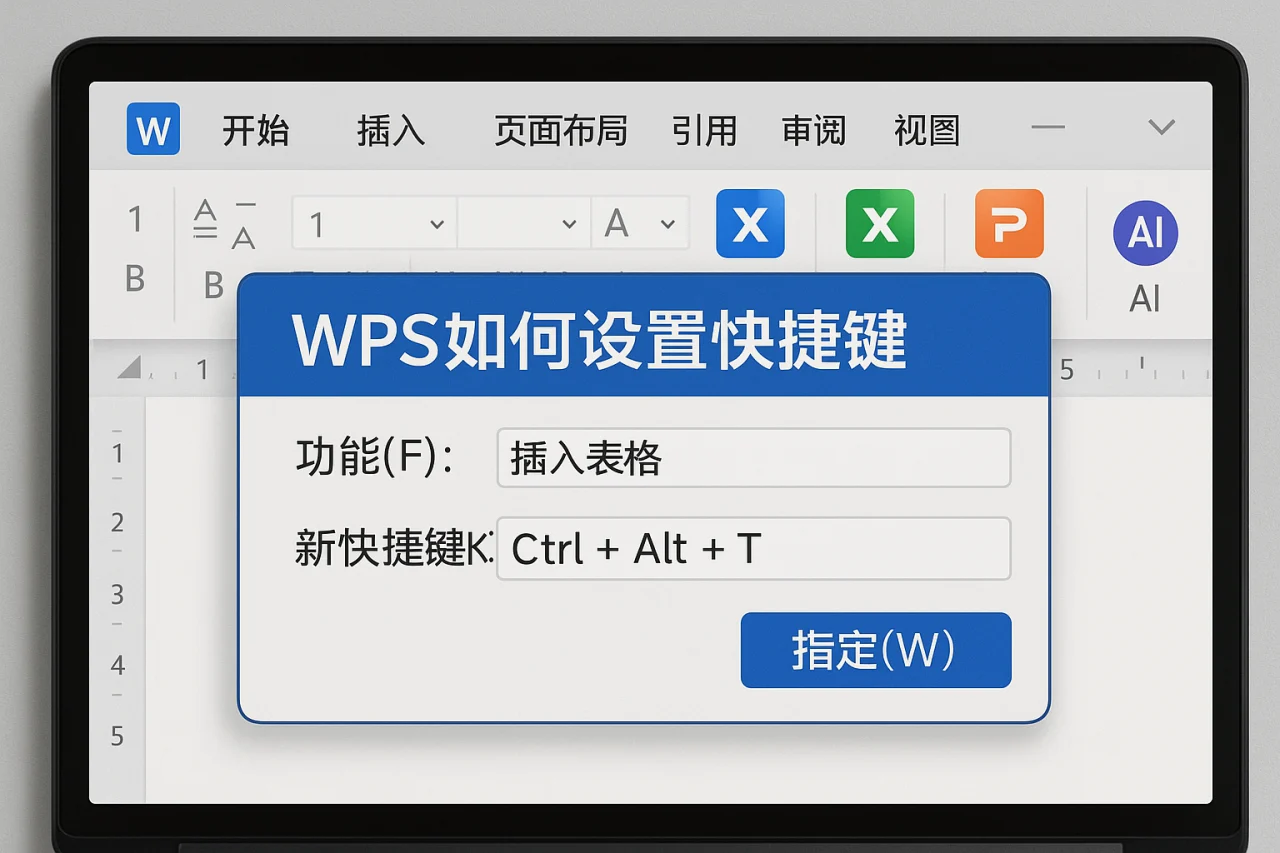1280x853 pixels.
Task: Click the shortcut field showing Ctrl+Alt+T
Action: click(x=753, y=548)
